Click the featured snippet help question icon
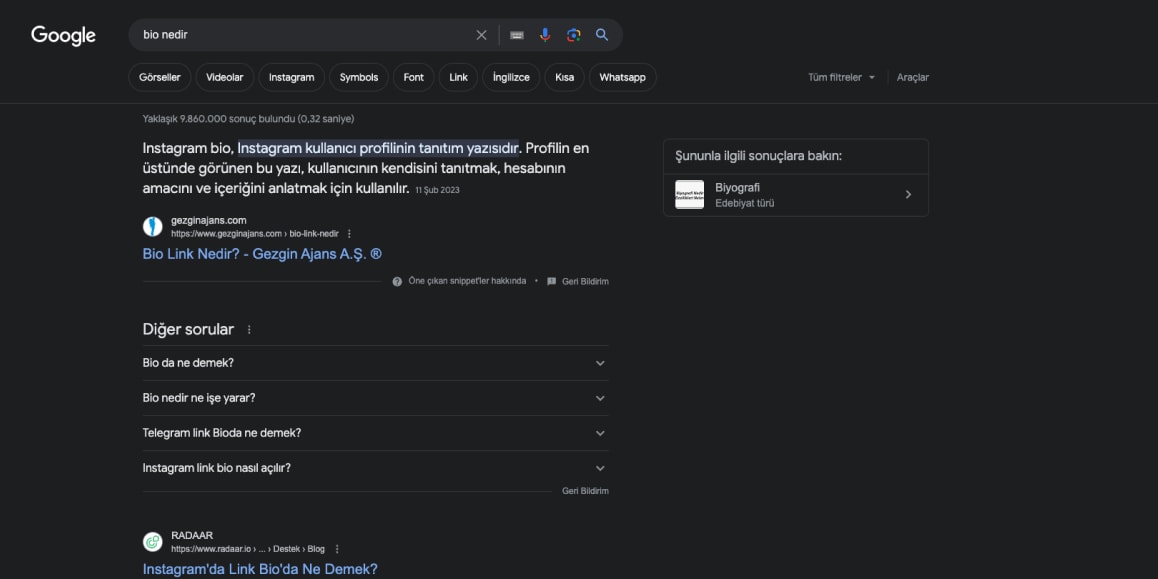This screenshot has width=1158, height=579. [x=397, y=281]
